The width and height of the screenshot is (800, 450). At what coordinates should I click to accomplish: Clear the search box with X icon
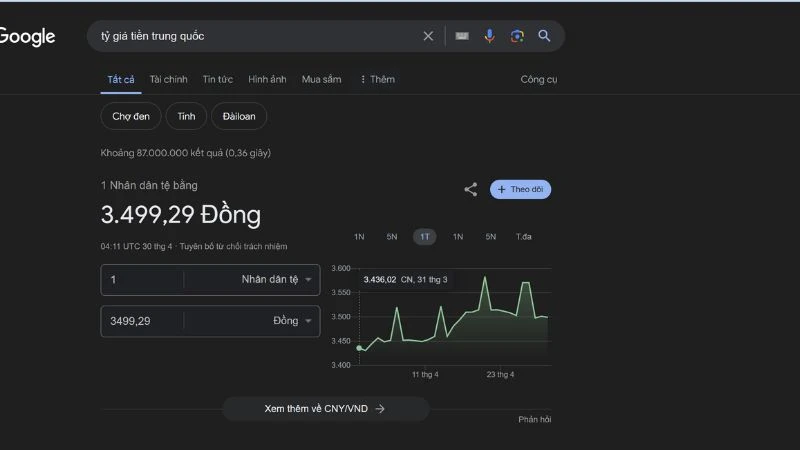pyautogui.click(x=428, y=36)
